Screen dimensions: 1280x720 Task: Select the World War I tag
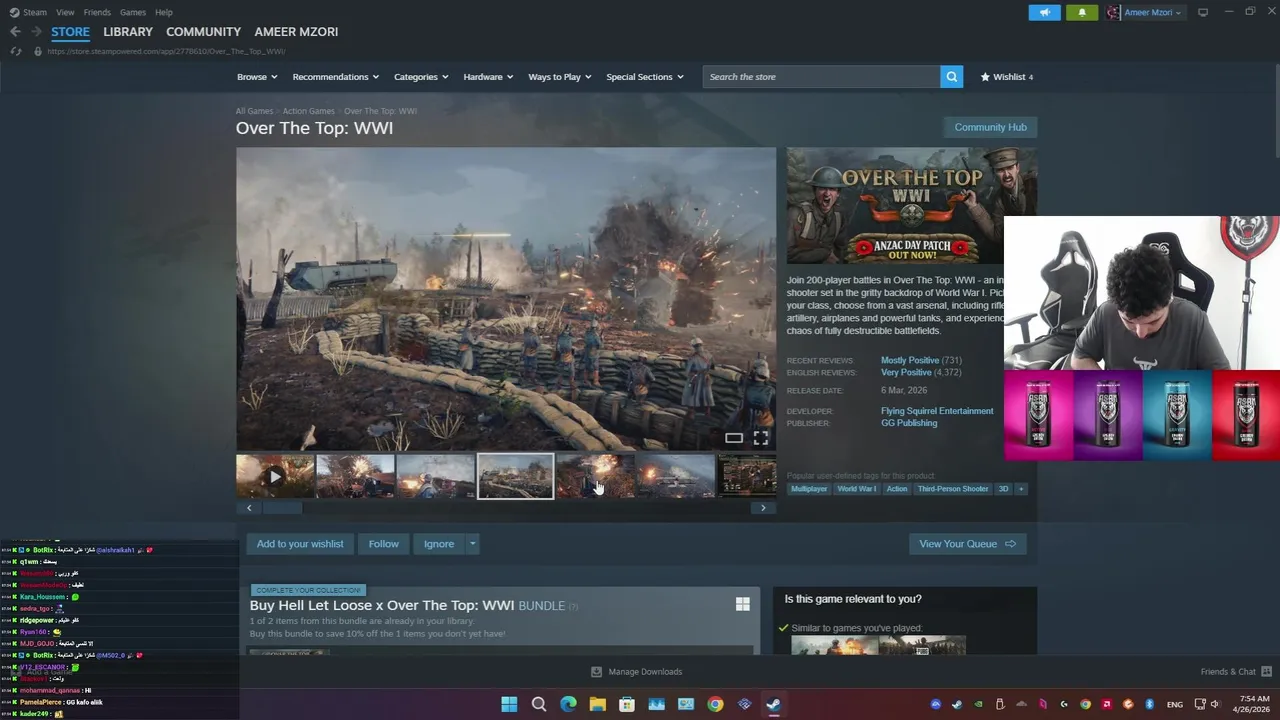click(x=856, y=489)
